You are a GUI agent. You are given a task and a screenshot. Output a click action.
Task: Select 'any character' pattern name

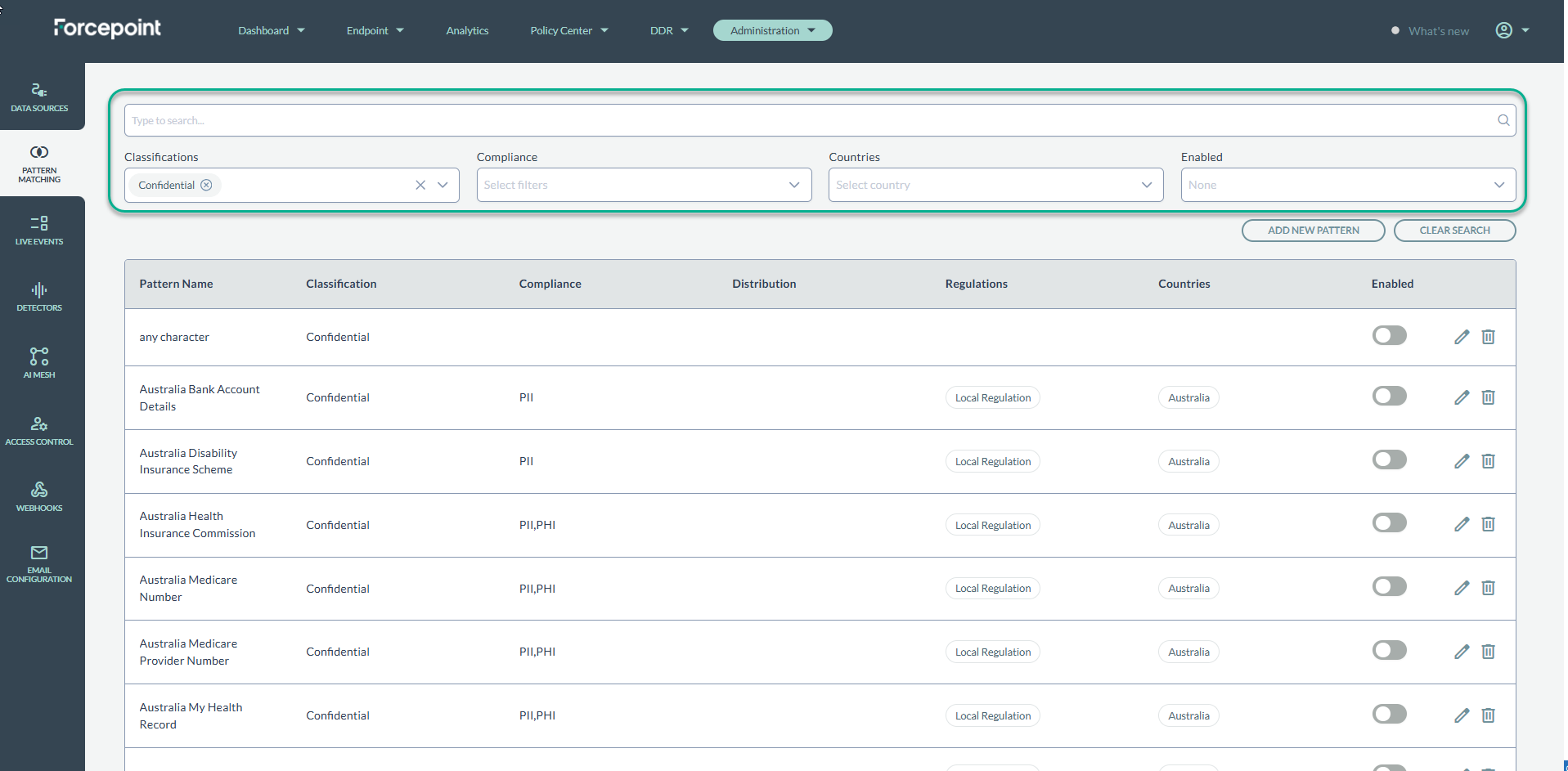click(174, 337)
